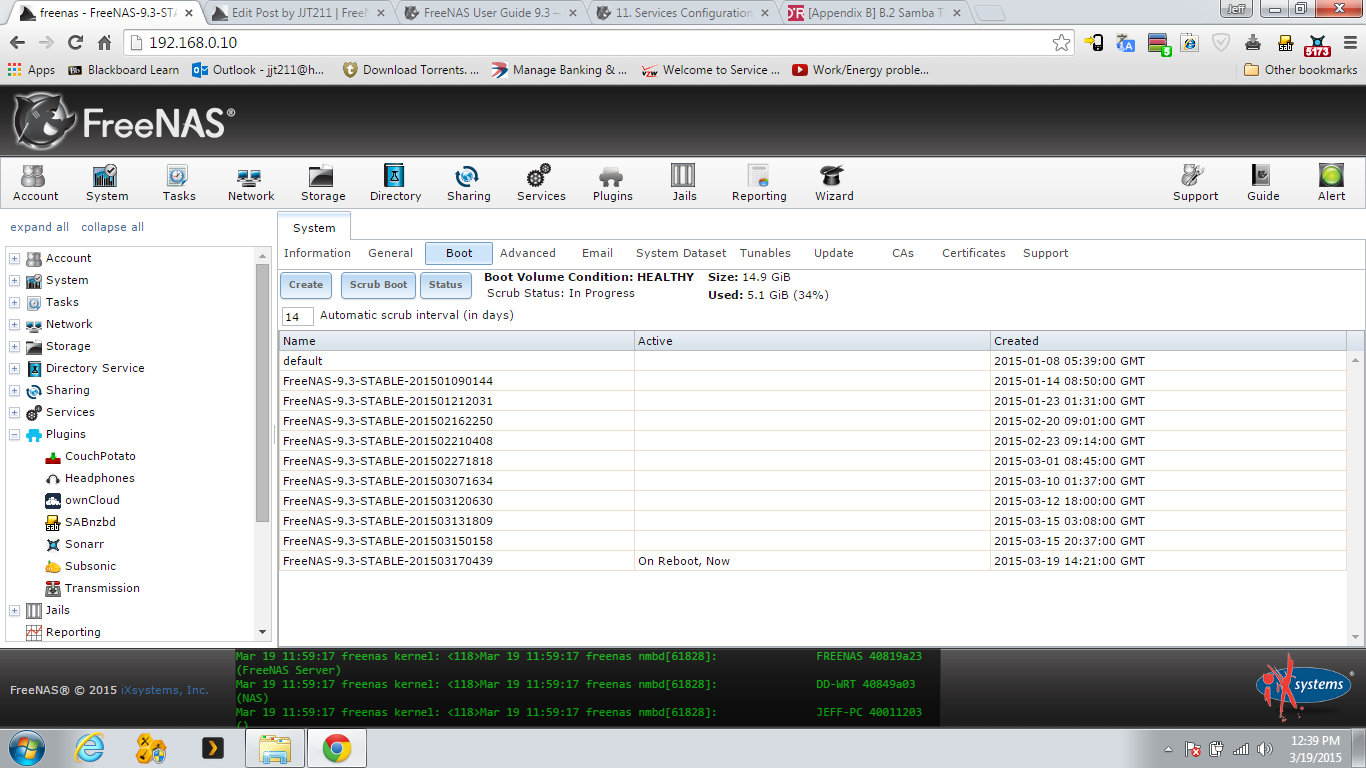Expand the Tasks tree node
The image size is (1366, 768).
coord(15,303)
